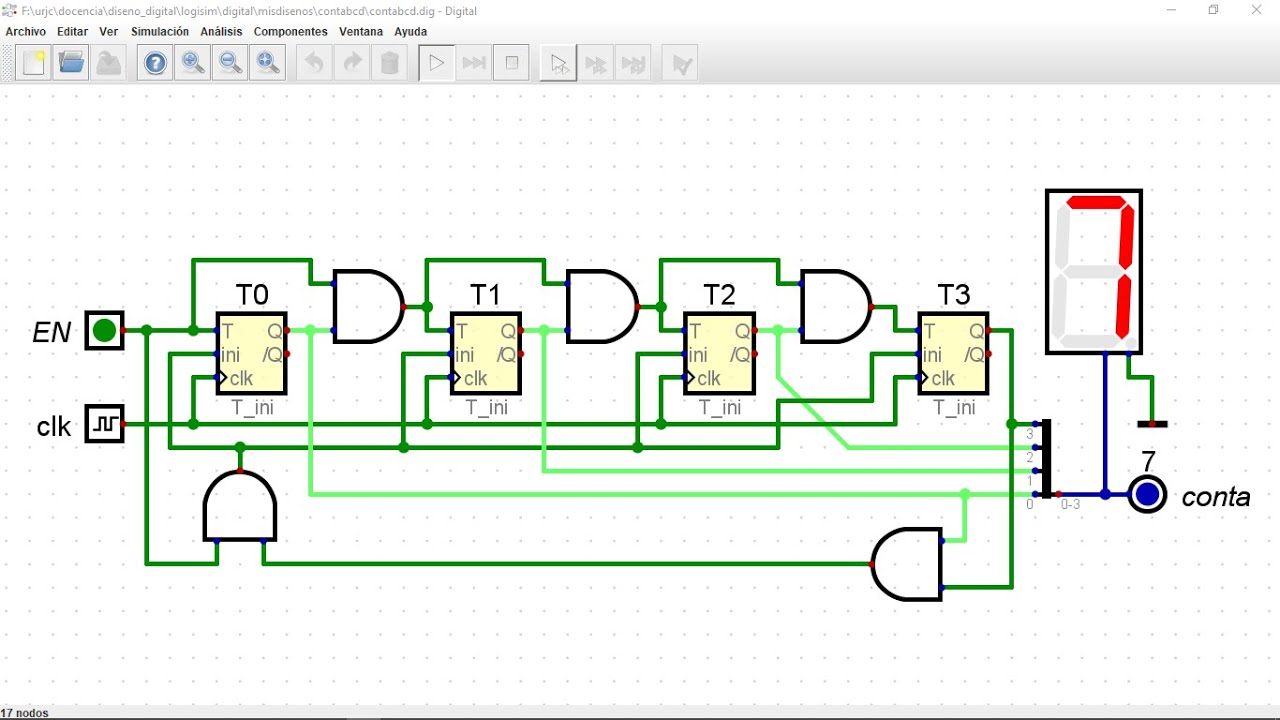Select the T2 flip-flop
The width and height of the screenshot is (1280, 720).
(x=719, y=354)
